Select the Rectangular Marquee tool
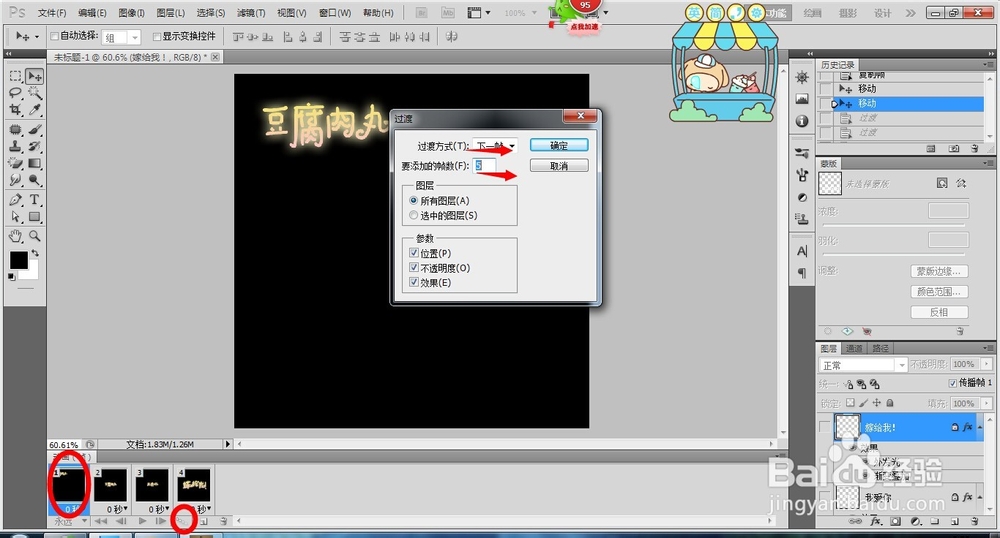This screenshot has width=1000, height=538. point(16,76)
